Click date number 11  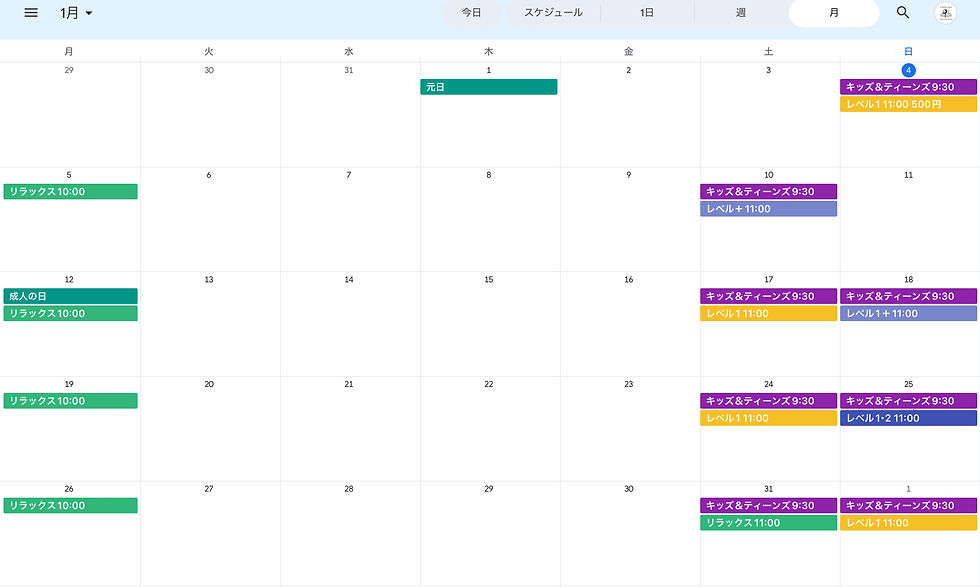pos(908,175)
